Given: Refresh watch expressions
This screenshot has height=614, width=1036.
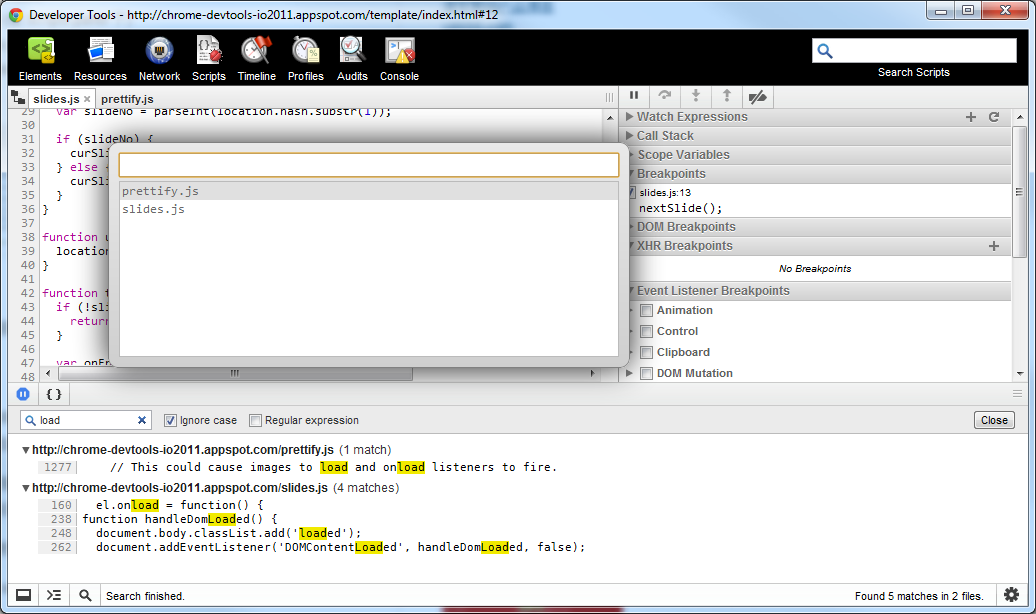Looking at the screenshot, I should coord(994,117).
